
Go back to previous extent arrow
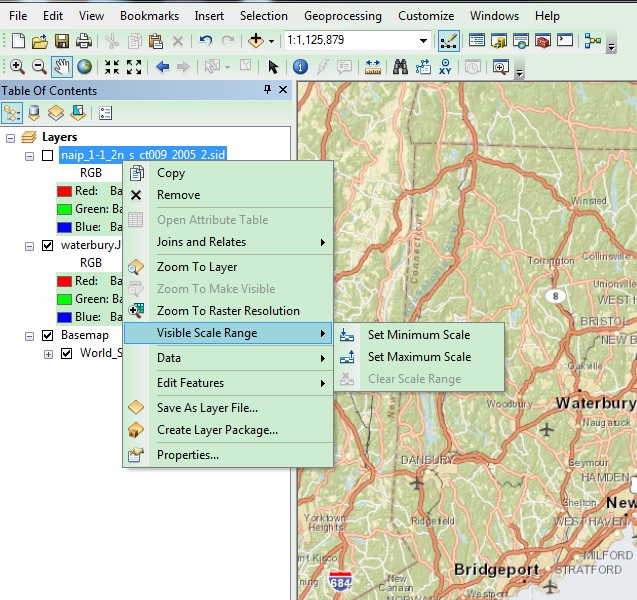coord(162,67)
